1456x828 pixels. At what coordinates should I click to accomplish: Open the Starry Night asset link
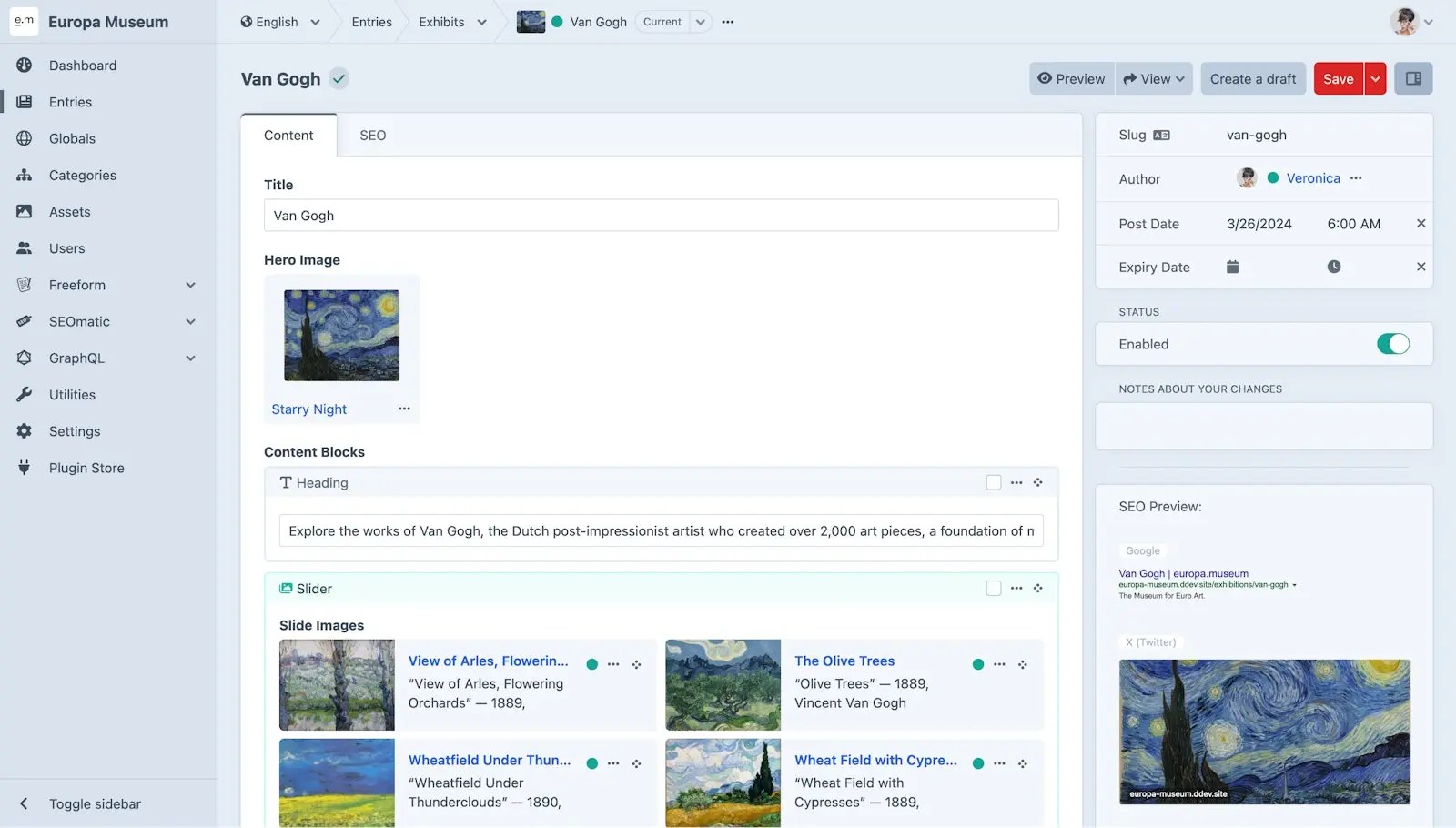tap(309, 409)
